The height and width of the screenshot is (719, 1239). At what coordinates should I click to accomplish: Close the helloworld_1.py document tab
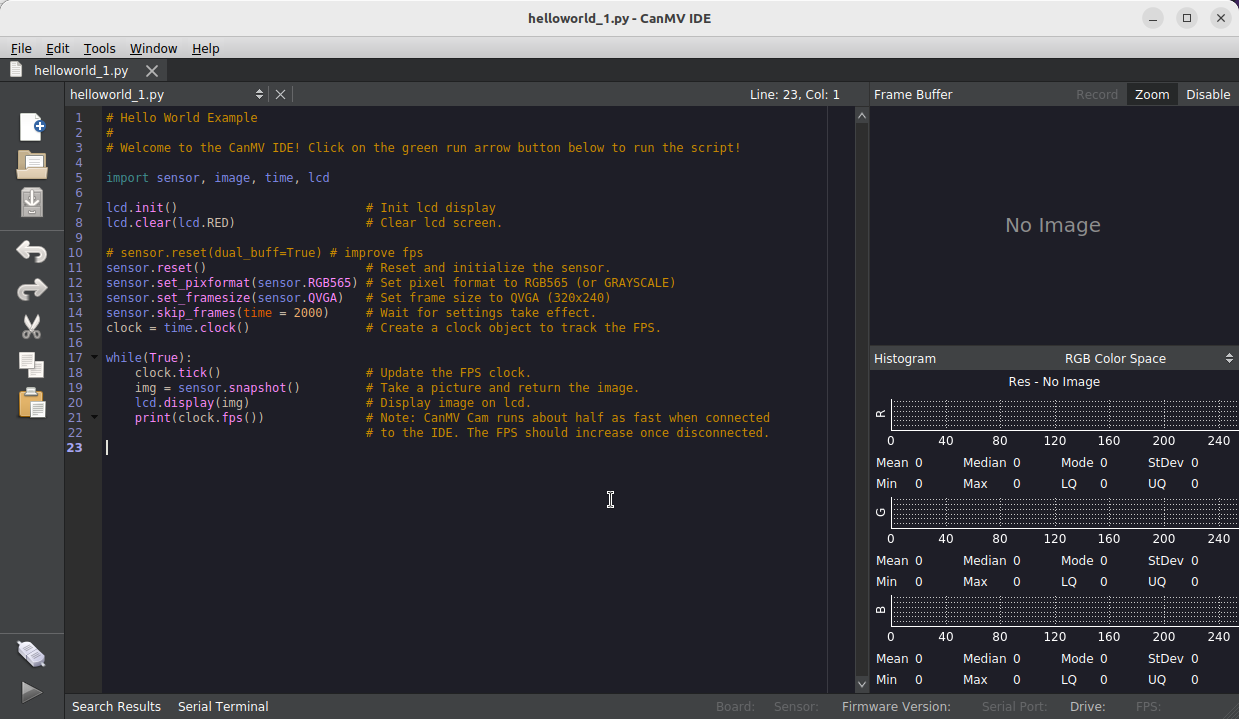click(x=152, y=71)
